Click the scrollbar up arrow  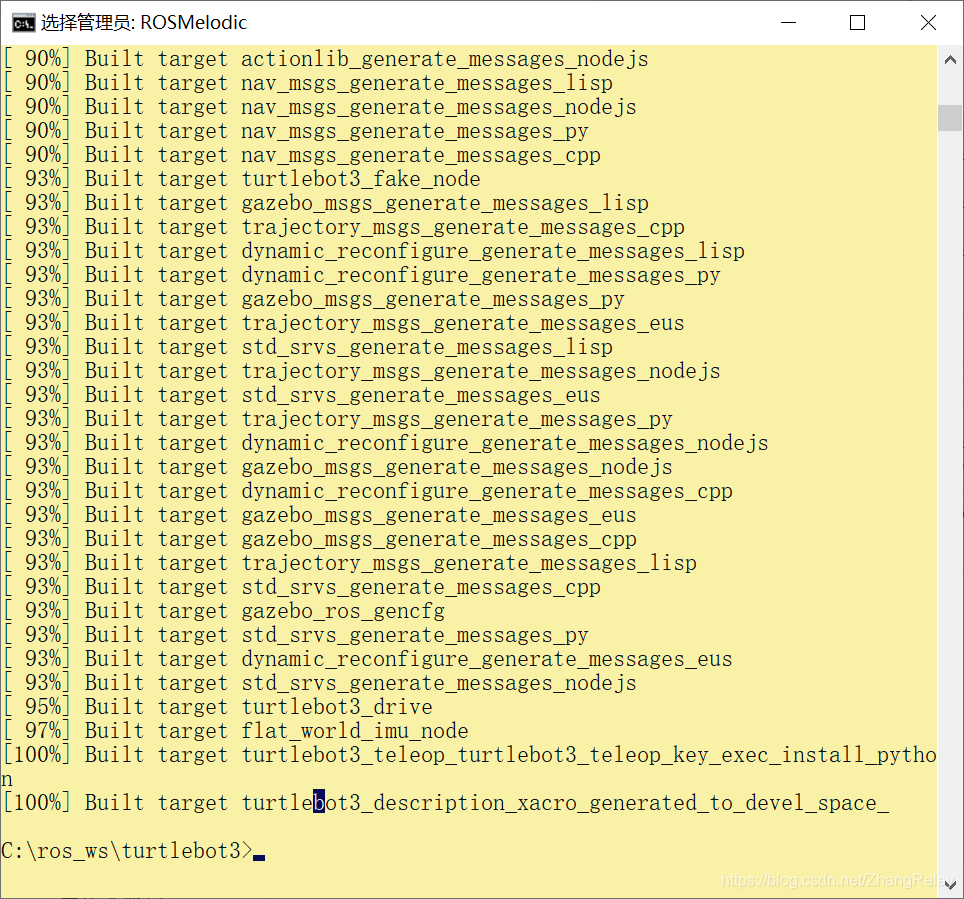[950, 60]
